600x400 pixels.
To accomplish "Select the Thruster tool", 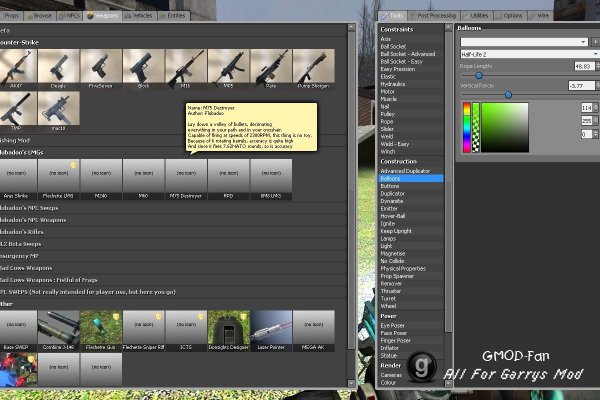I will [x=411, y=291].
